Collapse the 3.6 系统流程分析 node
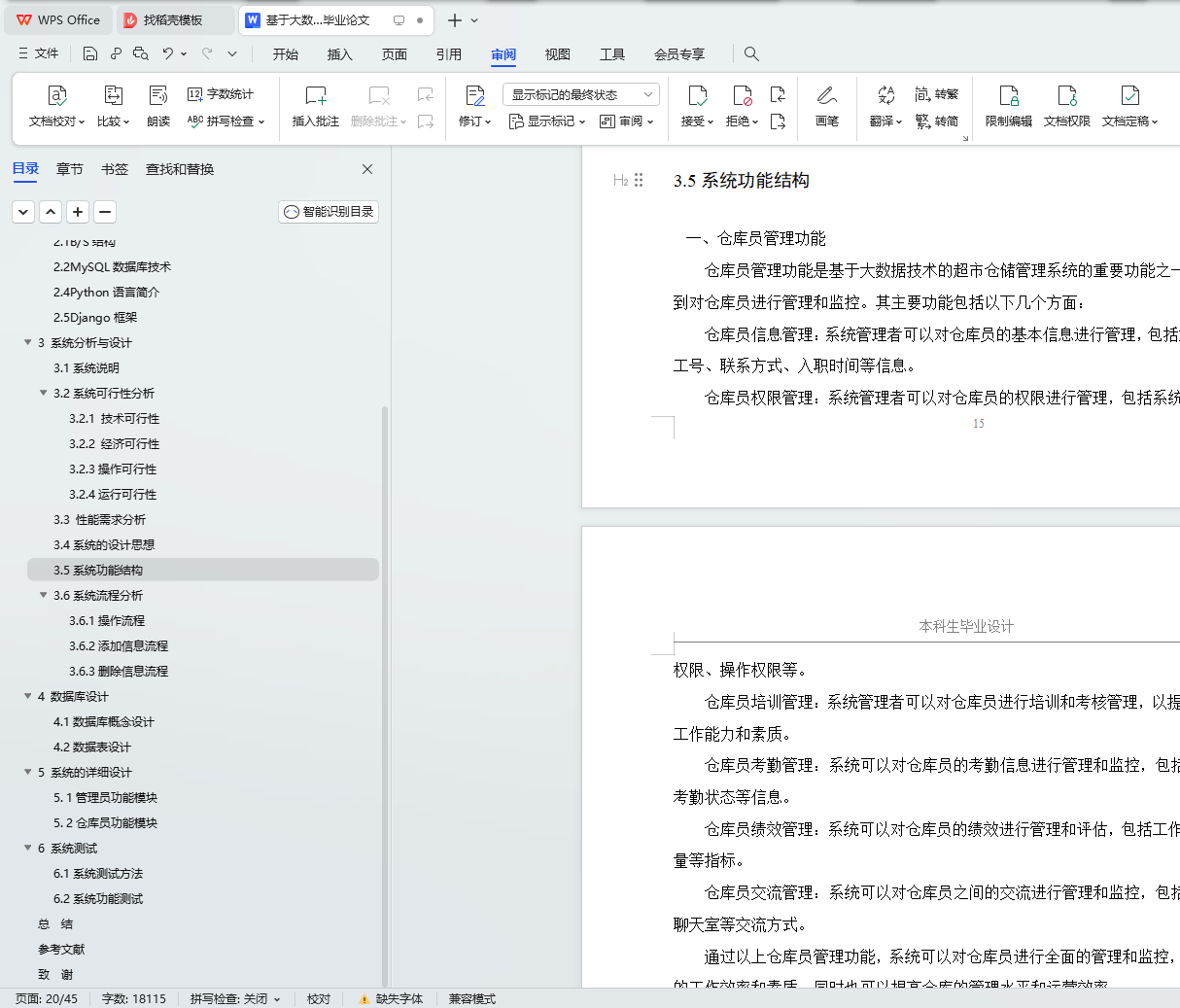The width and height of the screenshot is (1180, 1008). 43,595
